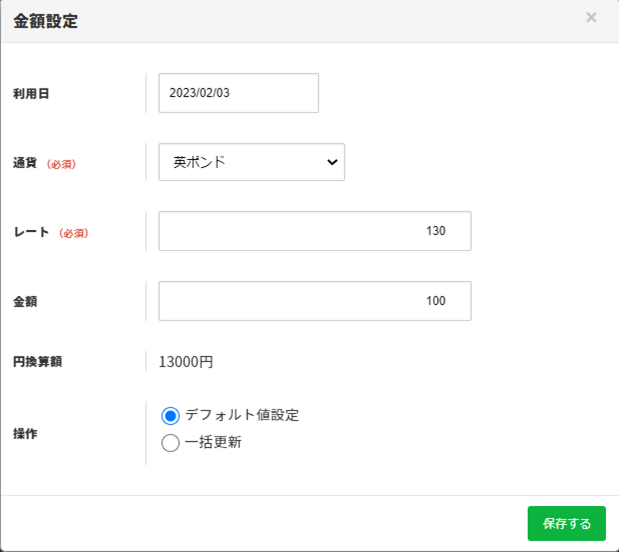Focus the 金額 input containing 100

tap(314, 301)
